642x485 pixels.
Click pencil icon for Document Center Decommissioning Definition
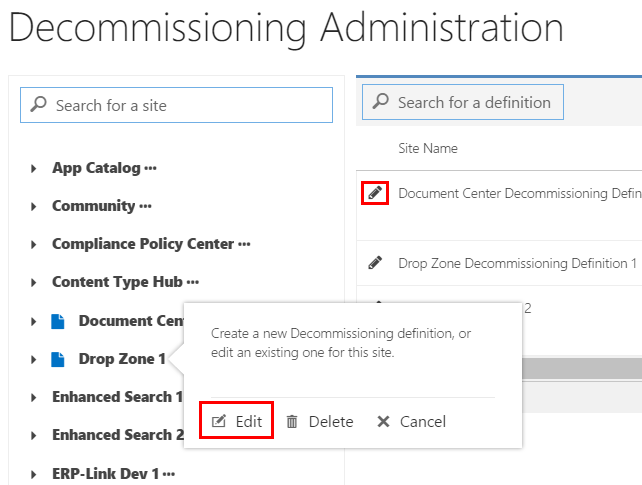pyautogui.click(x=375, y=193)
